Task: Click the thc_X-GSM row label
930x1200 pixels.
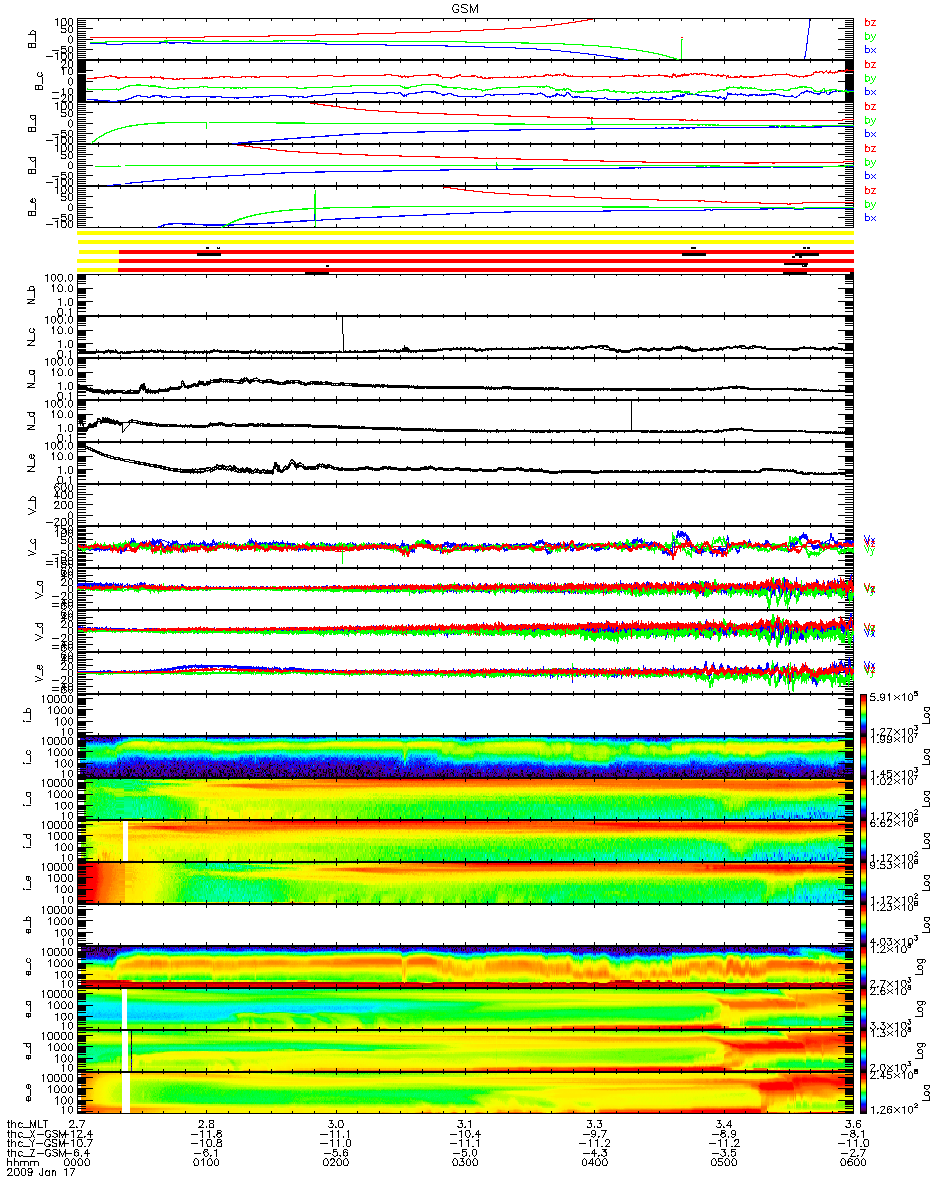Action: coord(35,1133)
